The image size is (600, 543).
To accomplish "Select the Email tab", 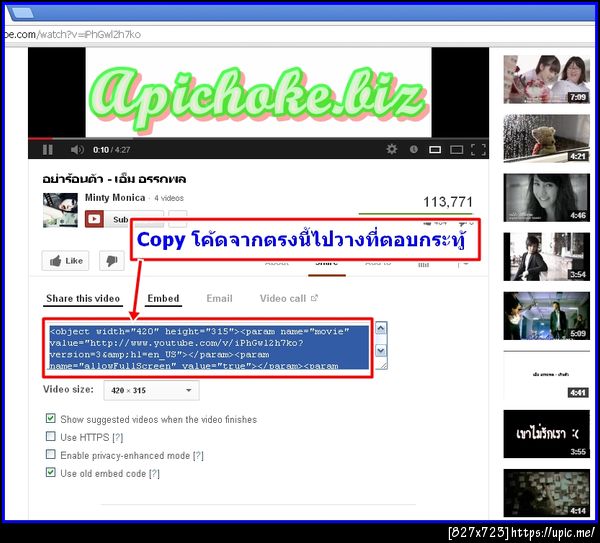I will (x=219, y=298).
